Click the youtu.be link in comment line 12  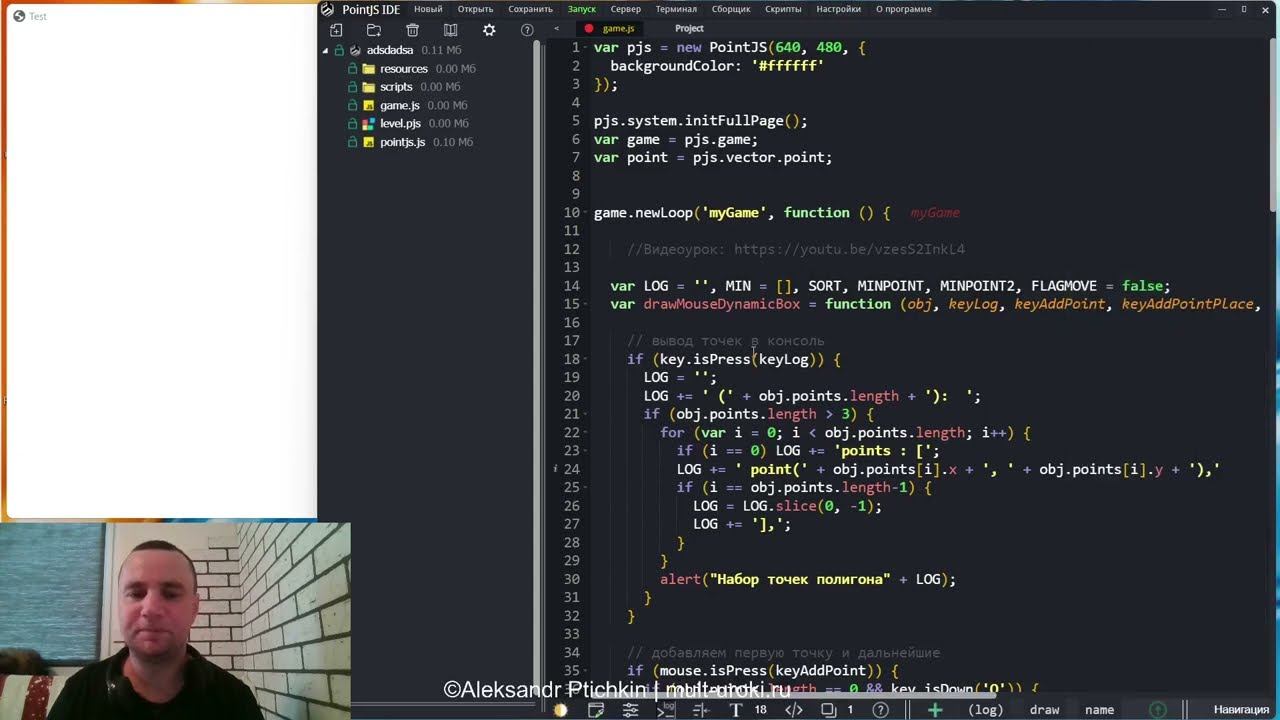[849, 249]
